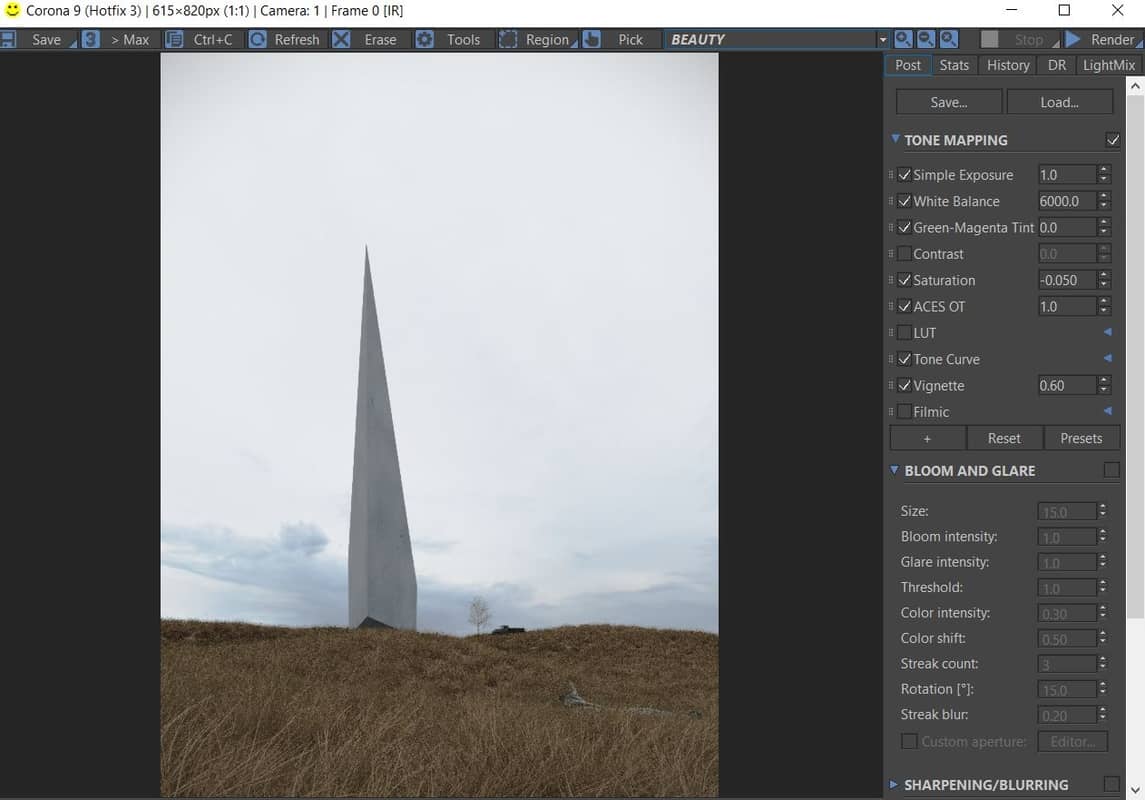Open the BEAUTY render element dropdown
Screen dimensions: 1145x800
tap(882, 39)
